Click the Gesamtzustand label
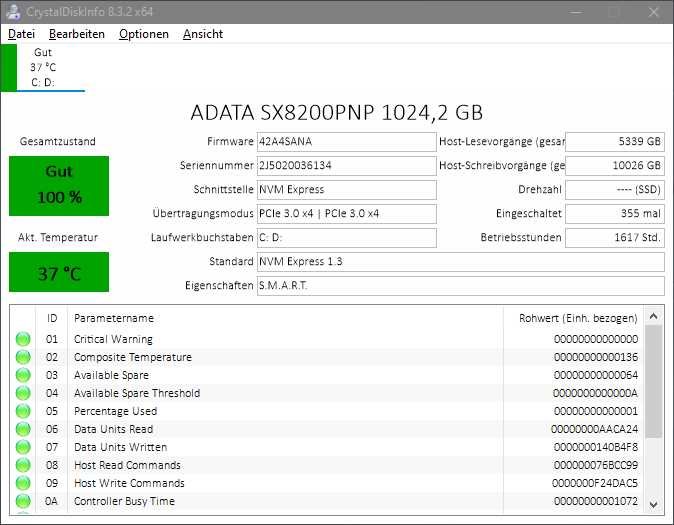This screenshot has height=525, width=674. point(58,141)
